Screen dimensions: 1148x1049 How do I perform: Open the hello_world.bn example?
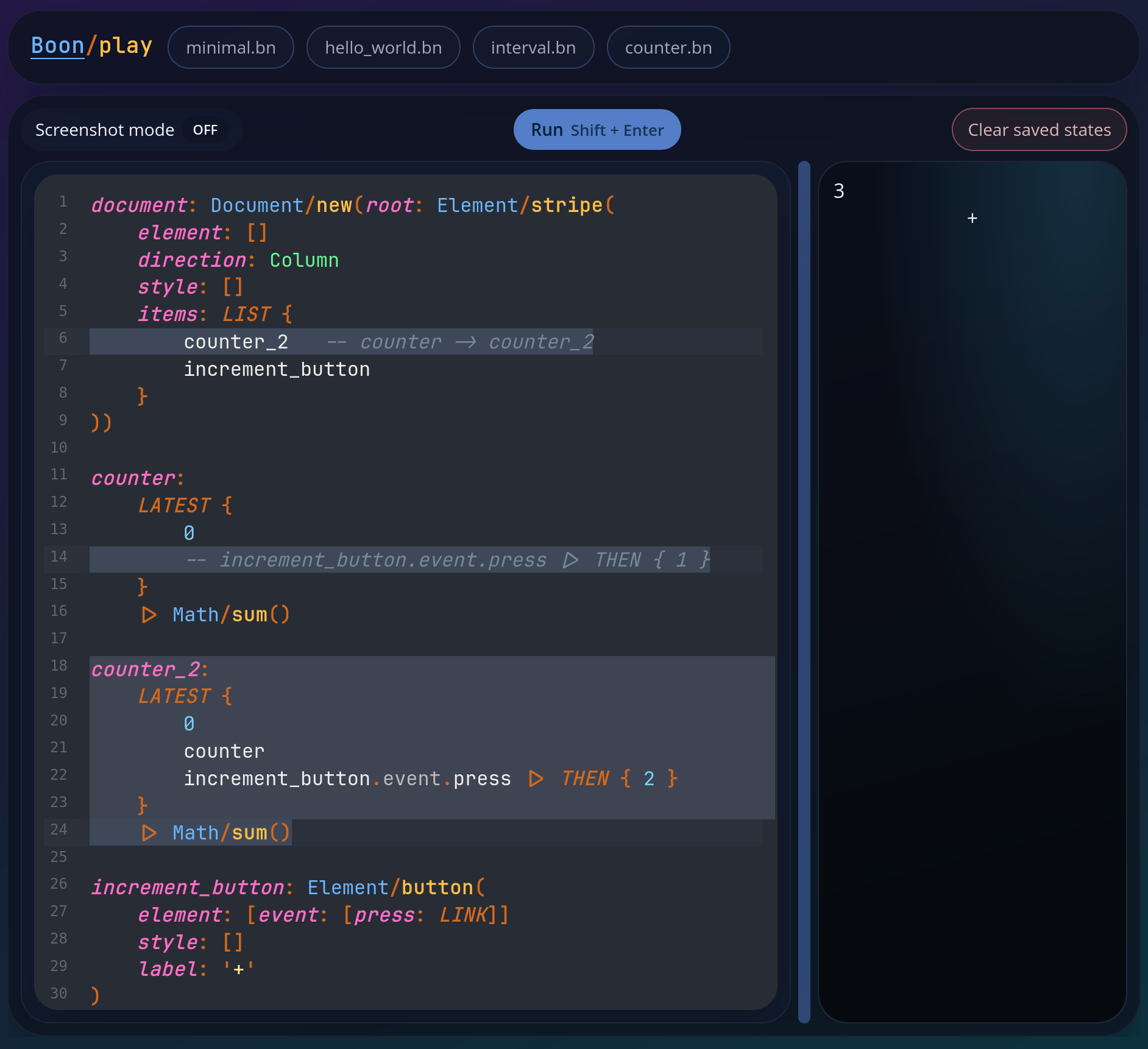383,48
